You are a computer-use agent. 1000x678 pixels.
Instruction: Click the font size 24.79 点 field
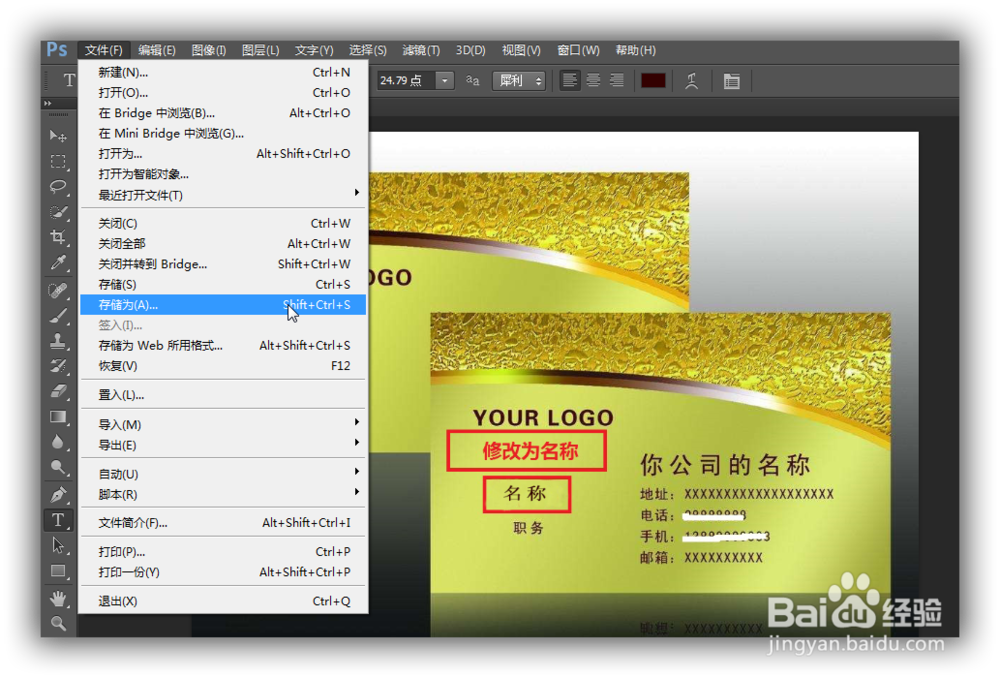(407, 80)
